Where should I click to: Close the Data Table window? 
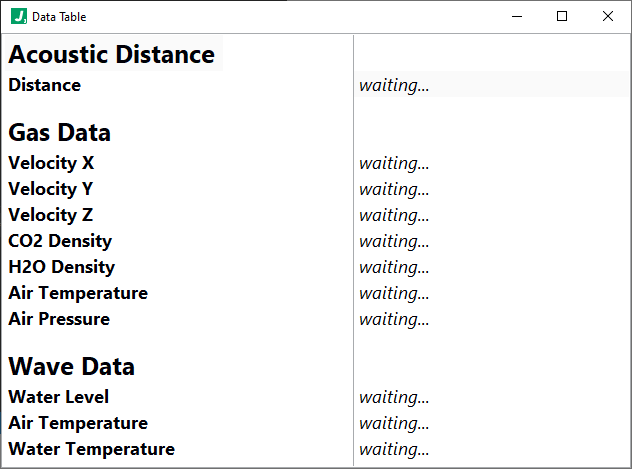coord(607,17)
